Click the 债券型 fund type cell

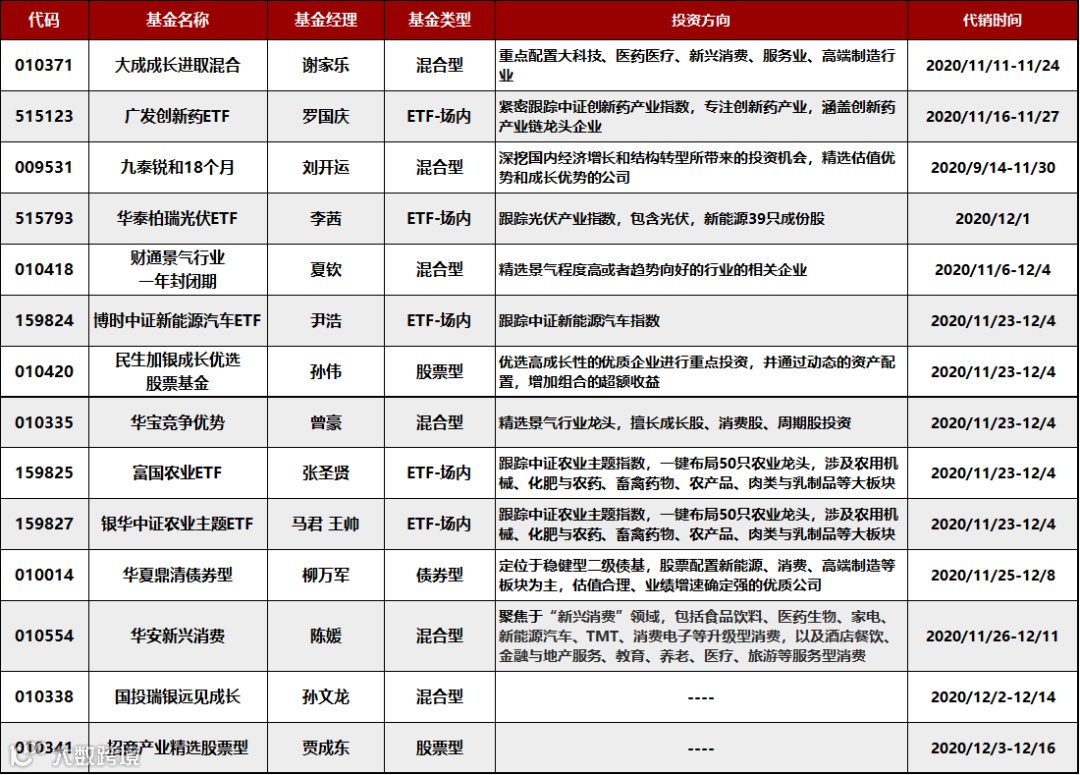[x=439, y=575]
